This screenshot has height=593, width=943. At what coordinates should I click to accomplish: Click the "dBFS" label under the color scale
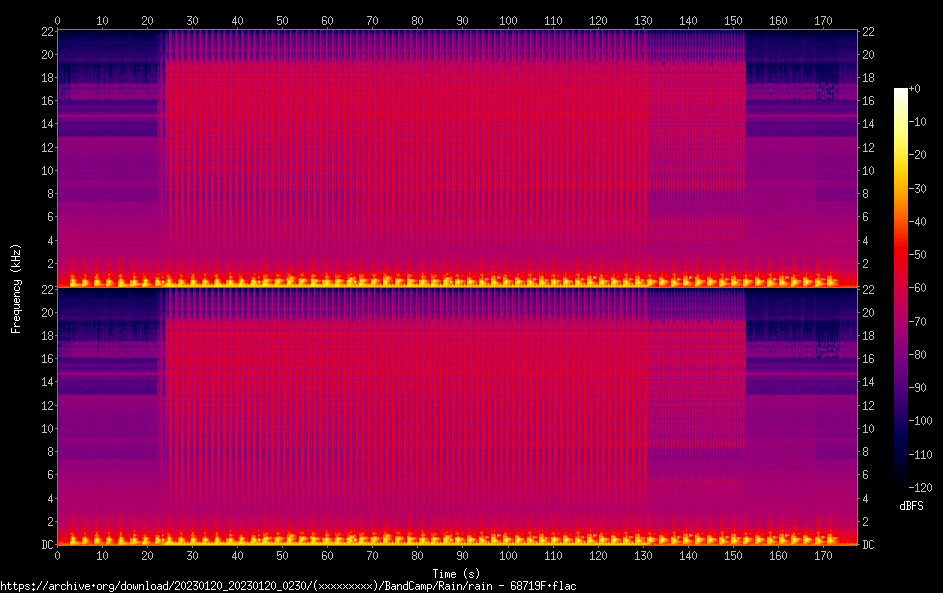911,506
